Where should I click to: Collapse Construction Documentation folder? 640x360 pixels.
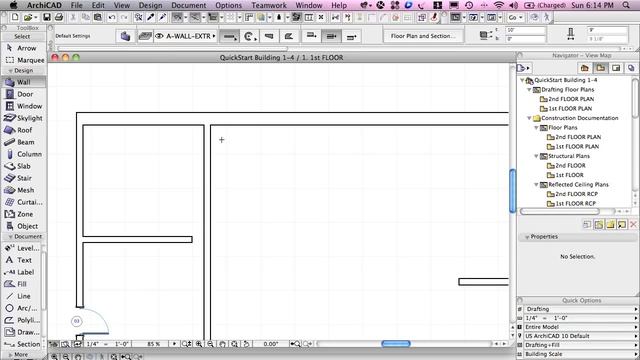click(529, 118)
